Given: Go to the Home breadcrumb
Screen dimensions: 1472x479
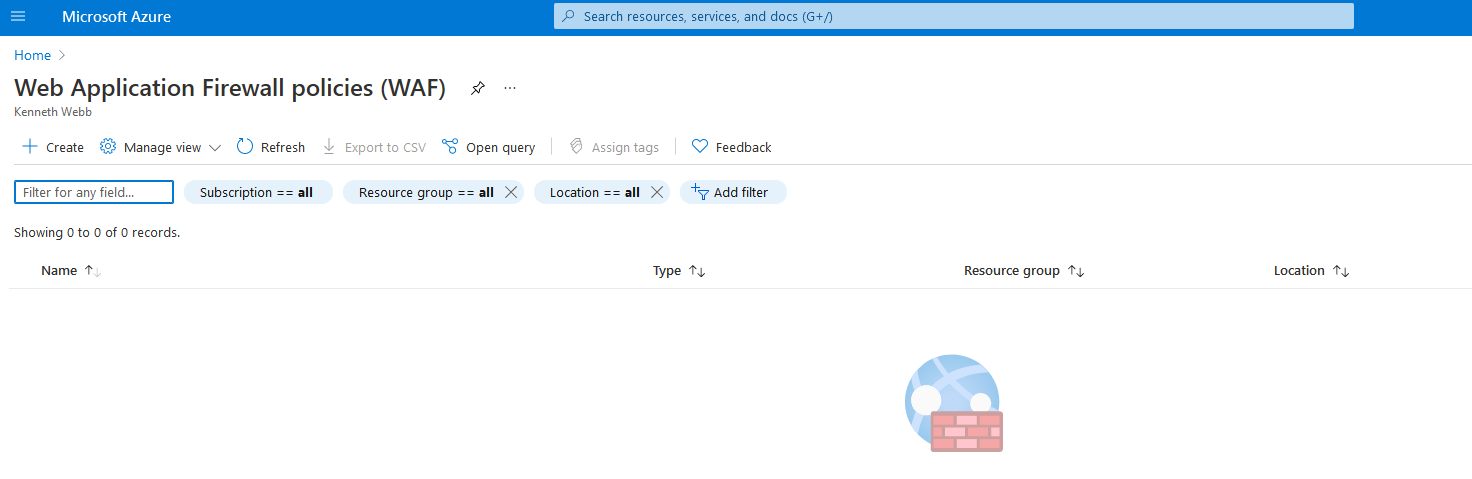Looking at the screenshot, I should 32,55.
